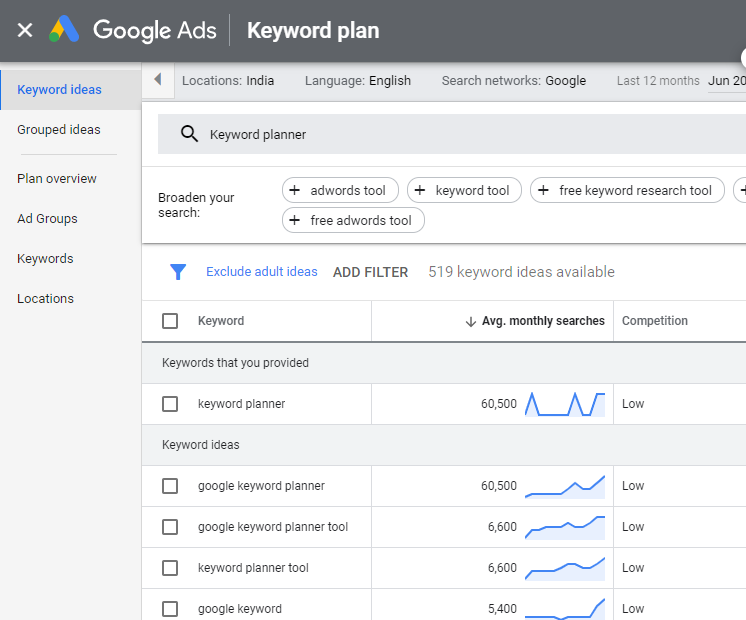Click 'free keyword research tool' suggestion chip

pyautogui.click(x=627, y=190)
